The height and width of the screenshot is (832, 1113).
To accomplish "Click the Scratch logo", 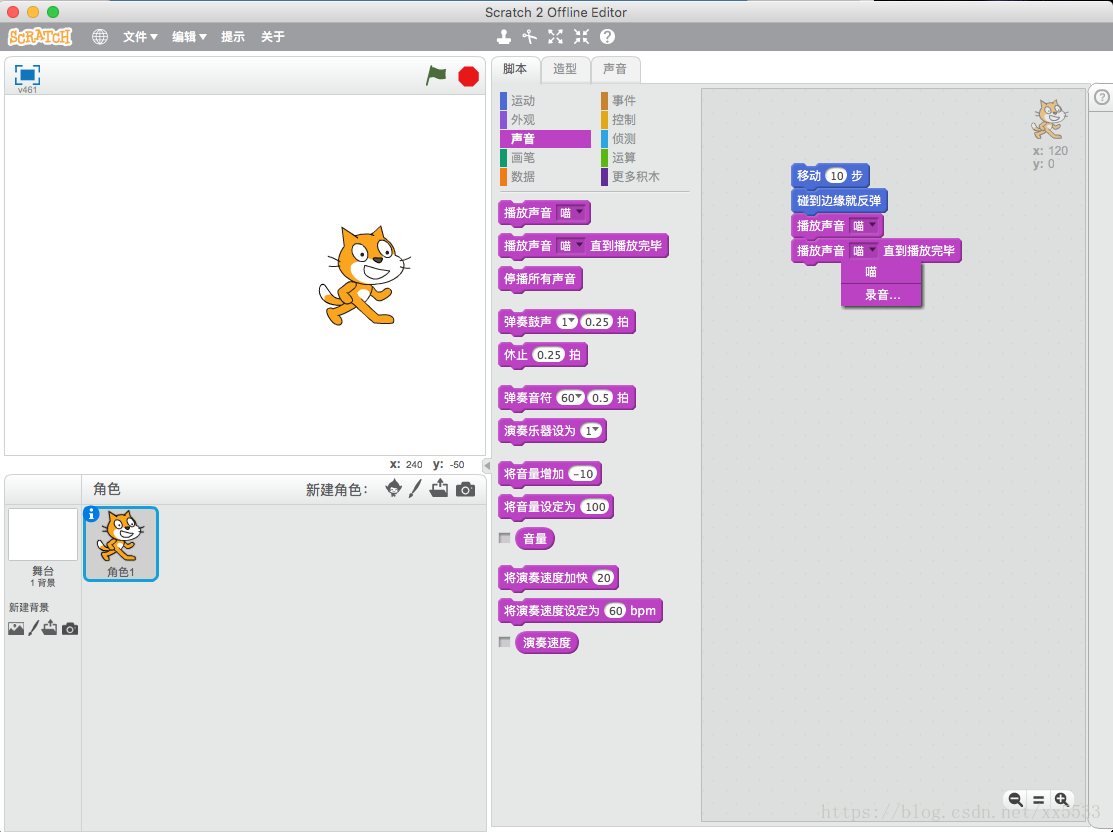I will tap(40, 36).
